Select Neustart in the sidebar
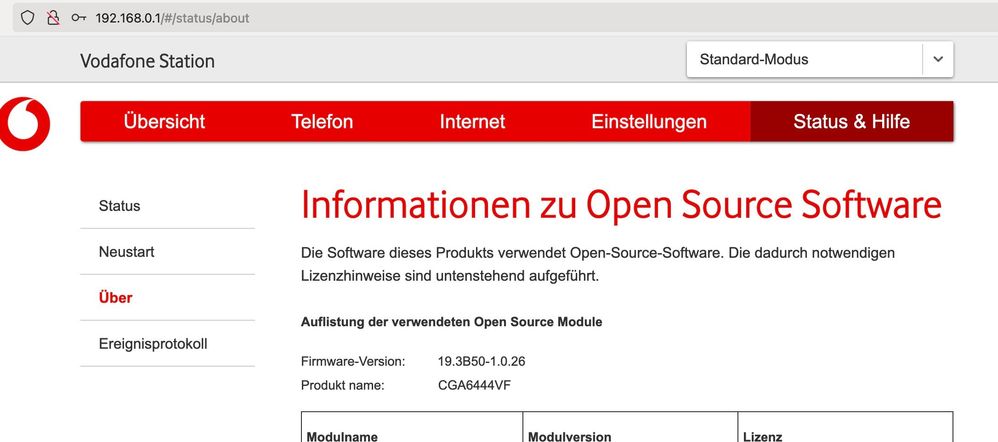The height and width of the screenshot is (442, 998). (167, 252)
